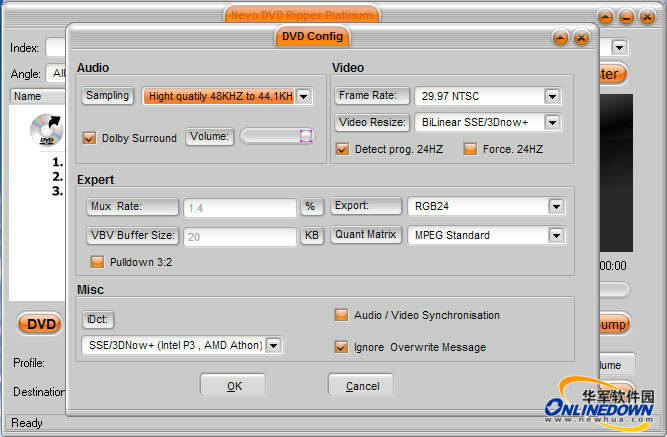Click the Volume slider handle
This screenshot has height=437, width=667.
[x=306, y=136]
